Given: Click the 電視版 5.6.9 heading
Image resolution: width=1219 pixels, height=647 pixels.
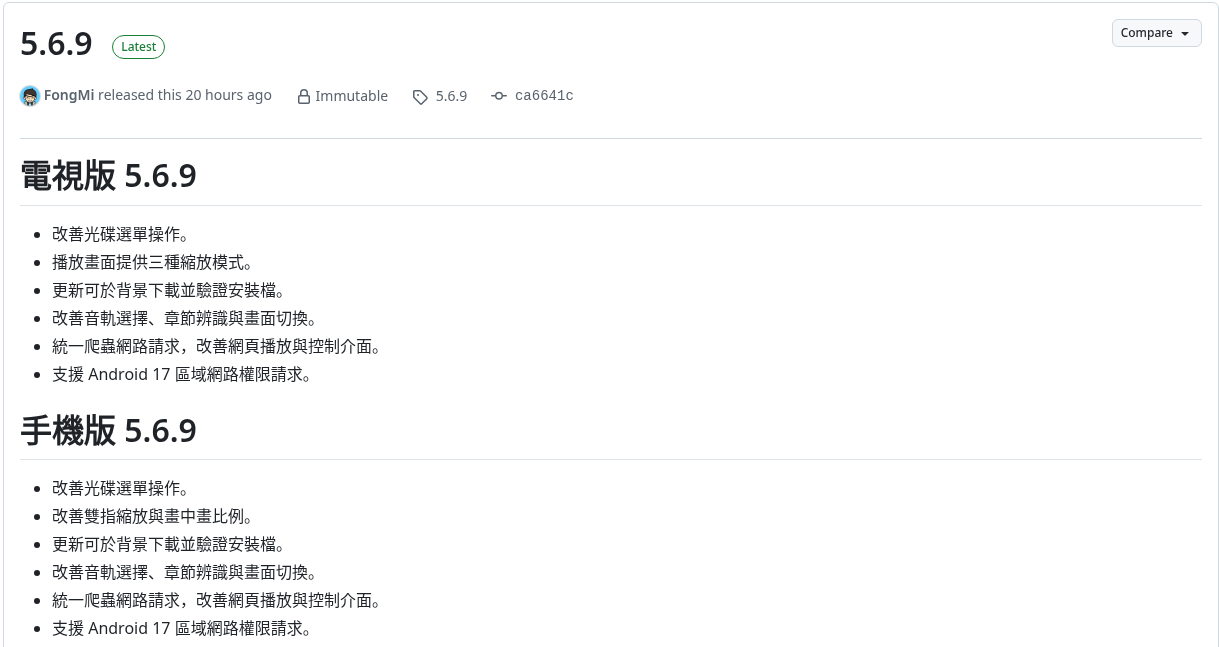Looking at the screenshot, I should [108, 176].
